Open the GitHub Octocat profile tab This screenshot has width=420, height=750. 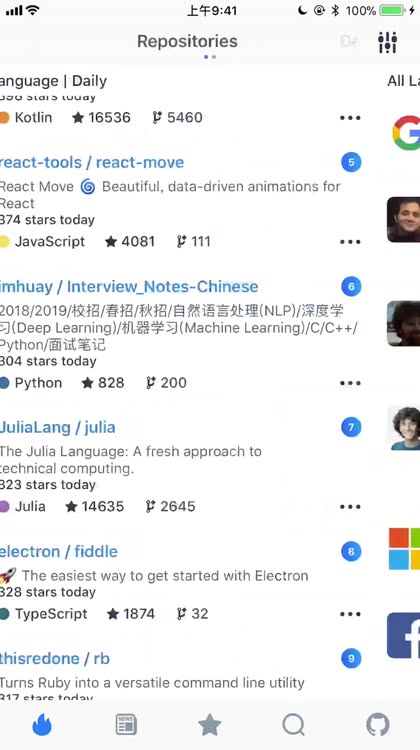coord(378,725)
